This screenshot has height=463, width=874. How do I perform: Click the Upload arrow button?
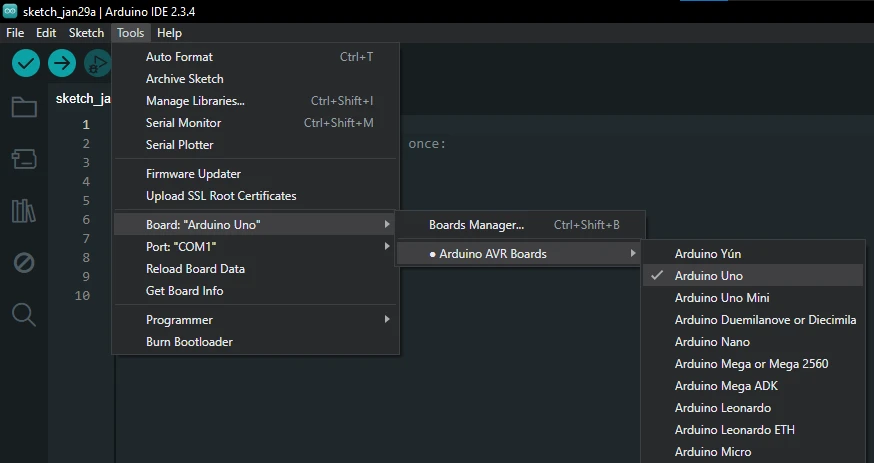point(62,63)
